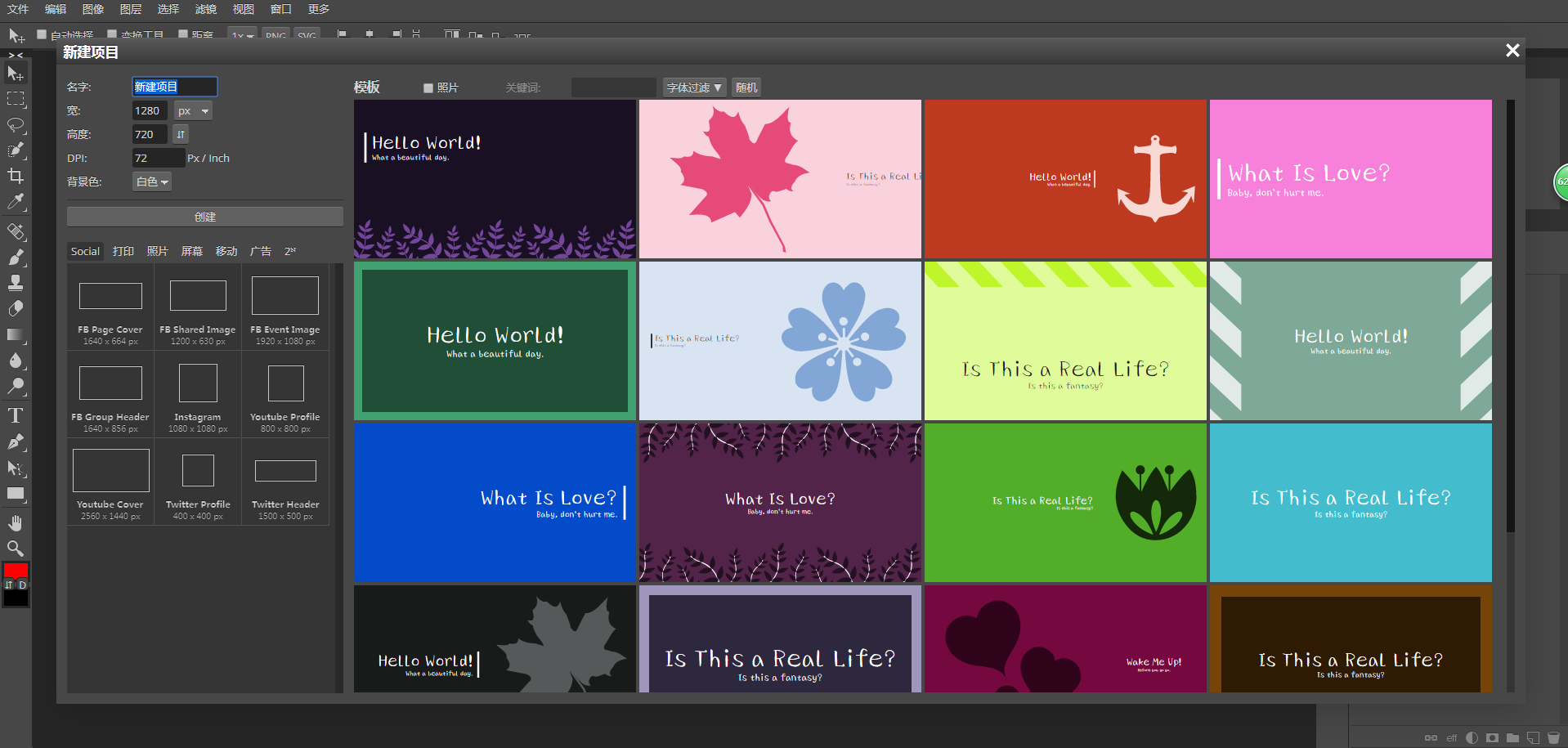Screen dimensions: 1568x748
Task: Switch to the 打印 preset tab
Action: pyautogui.click(x=123, y=251)
